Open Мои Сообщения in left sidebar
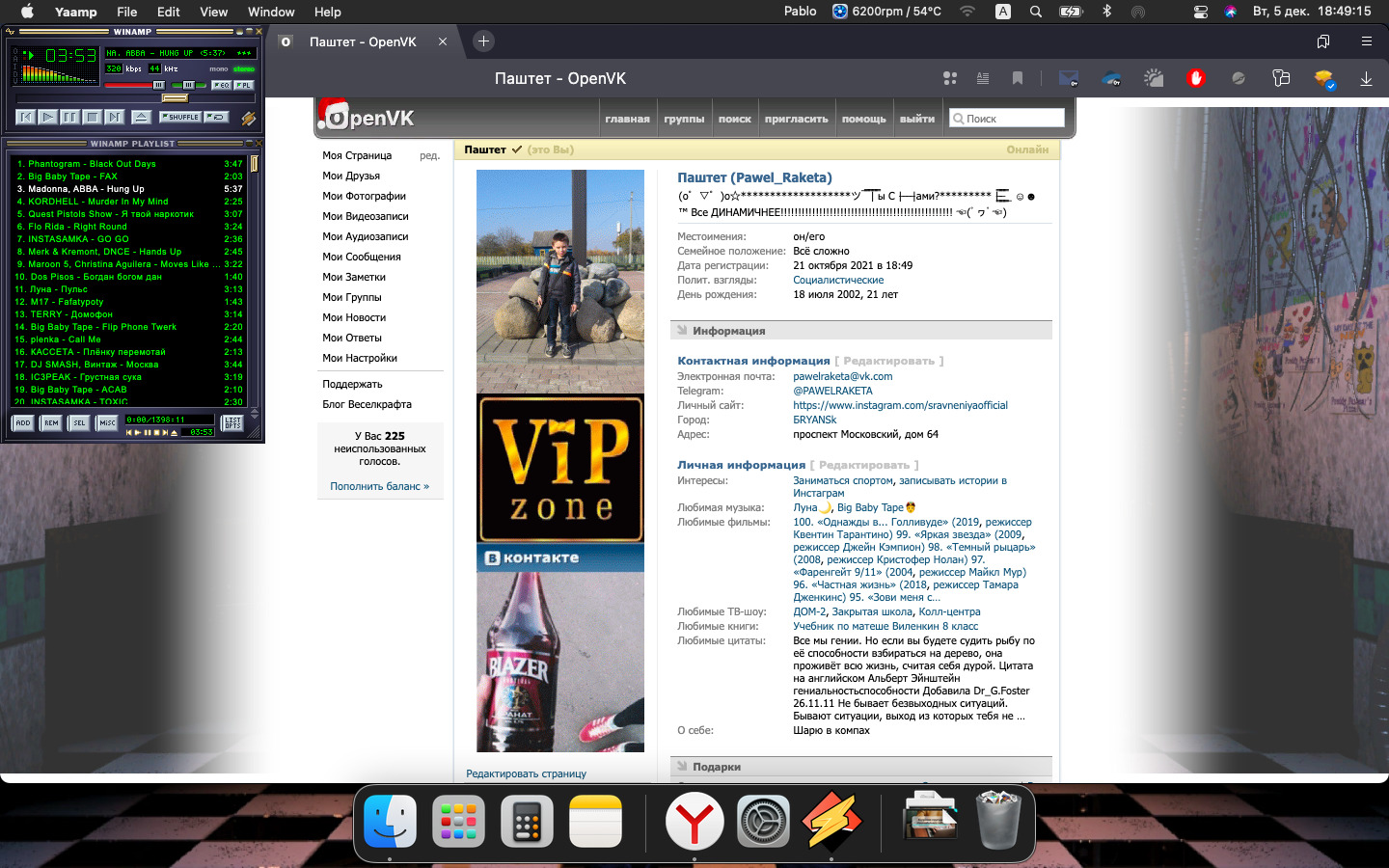 coord(362,257)
